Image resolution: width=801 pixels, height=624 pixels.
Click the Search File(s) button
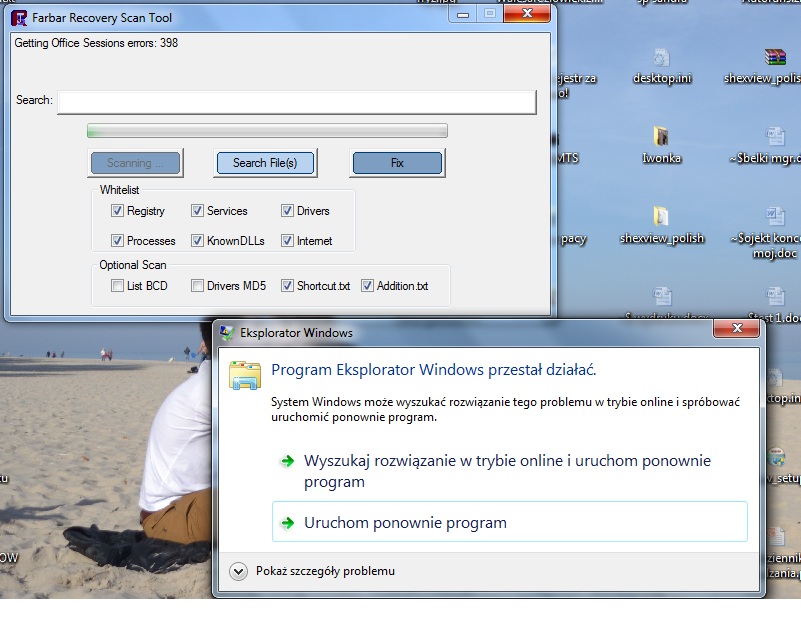(265, 163)
